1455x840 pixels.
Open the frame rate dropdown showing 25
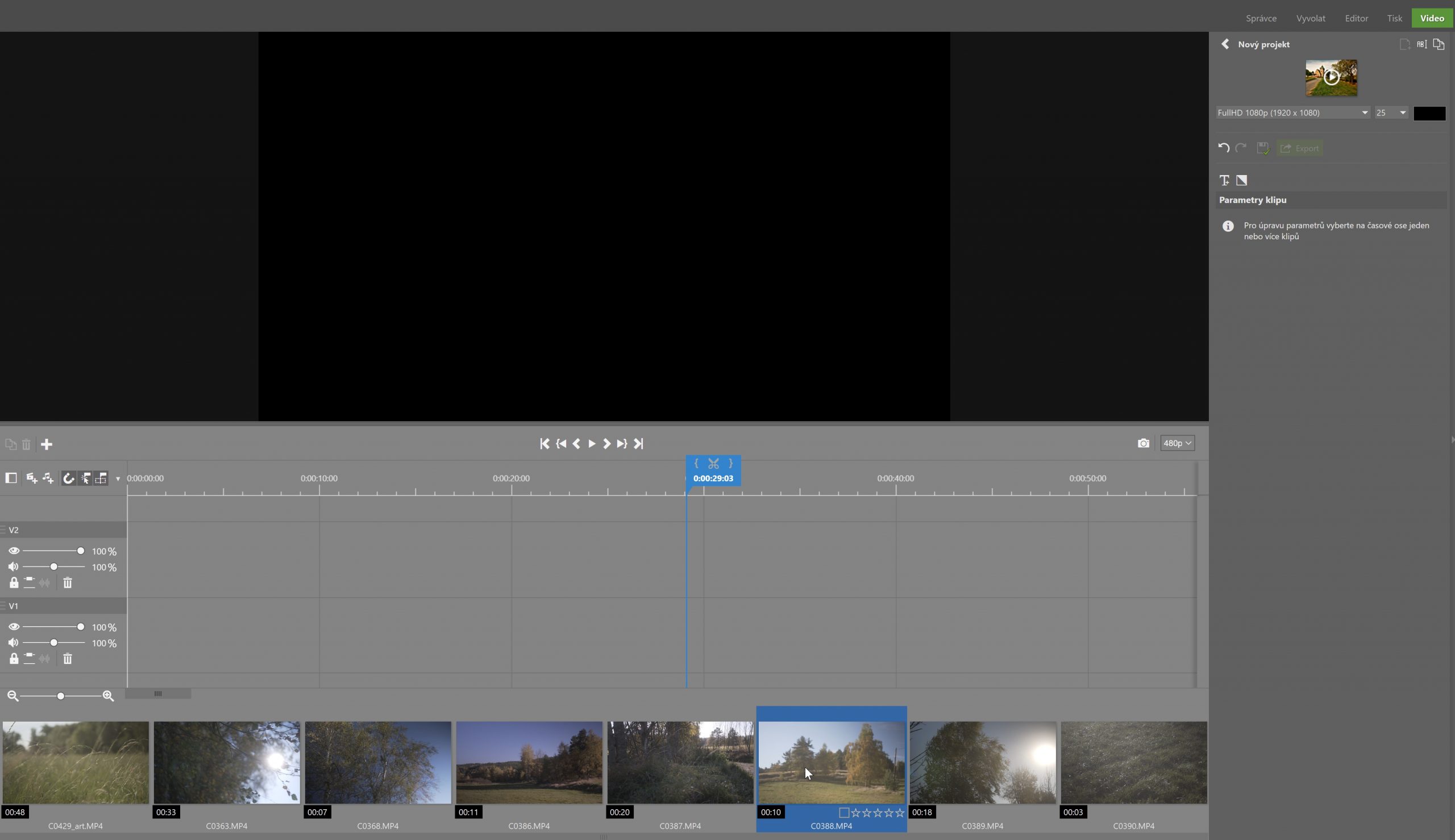pyautogui.click(x=1391, y=113)
